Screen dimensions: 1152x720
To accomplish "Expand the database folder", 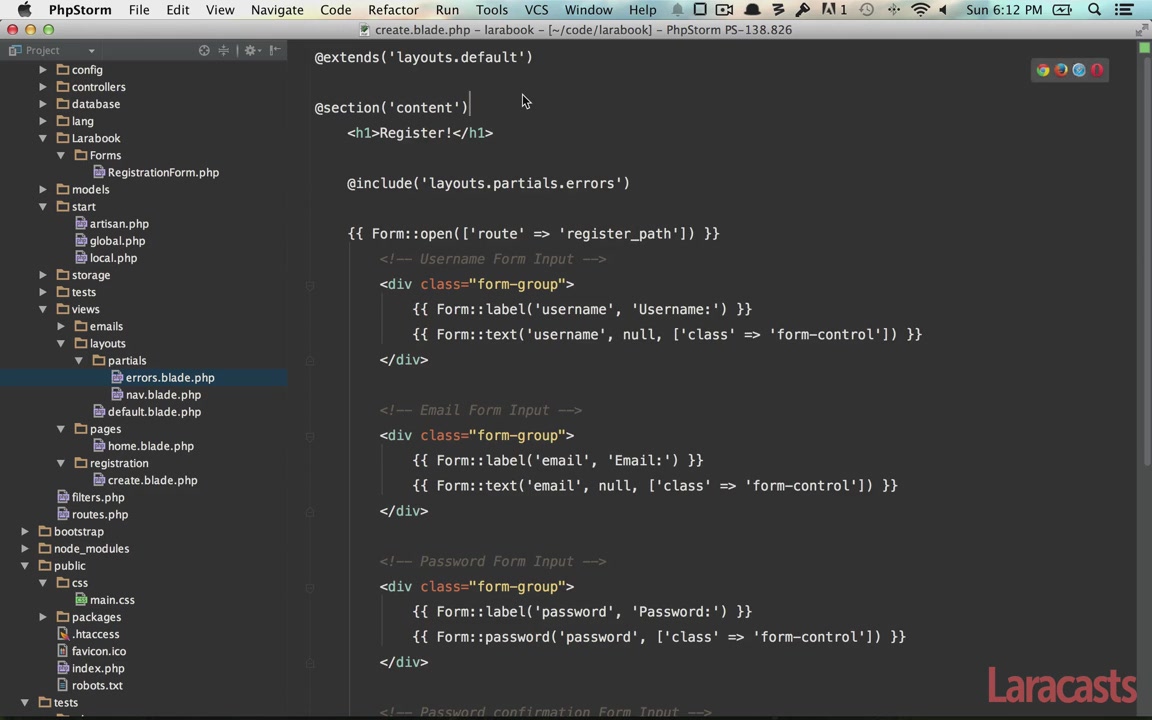I will (43, 104).
